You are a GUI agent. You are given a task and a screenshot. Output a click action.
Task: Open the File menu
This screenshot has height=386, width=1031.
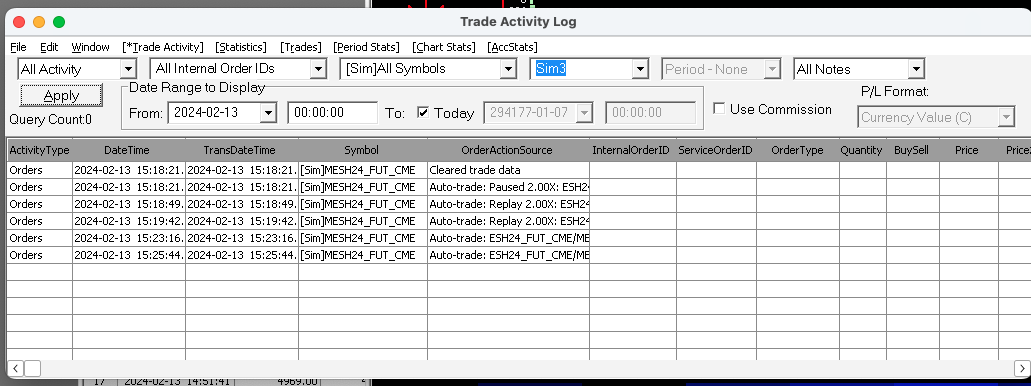[x=18, y=47]
